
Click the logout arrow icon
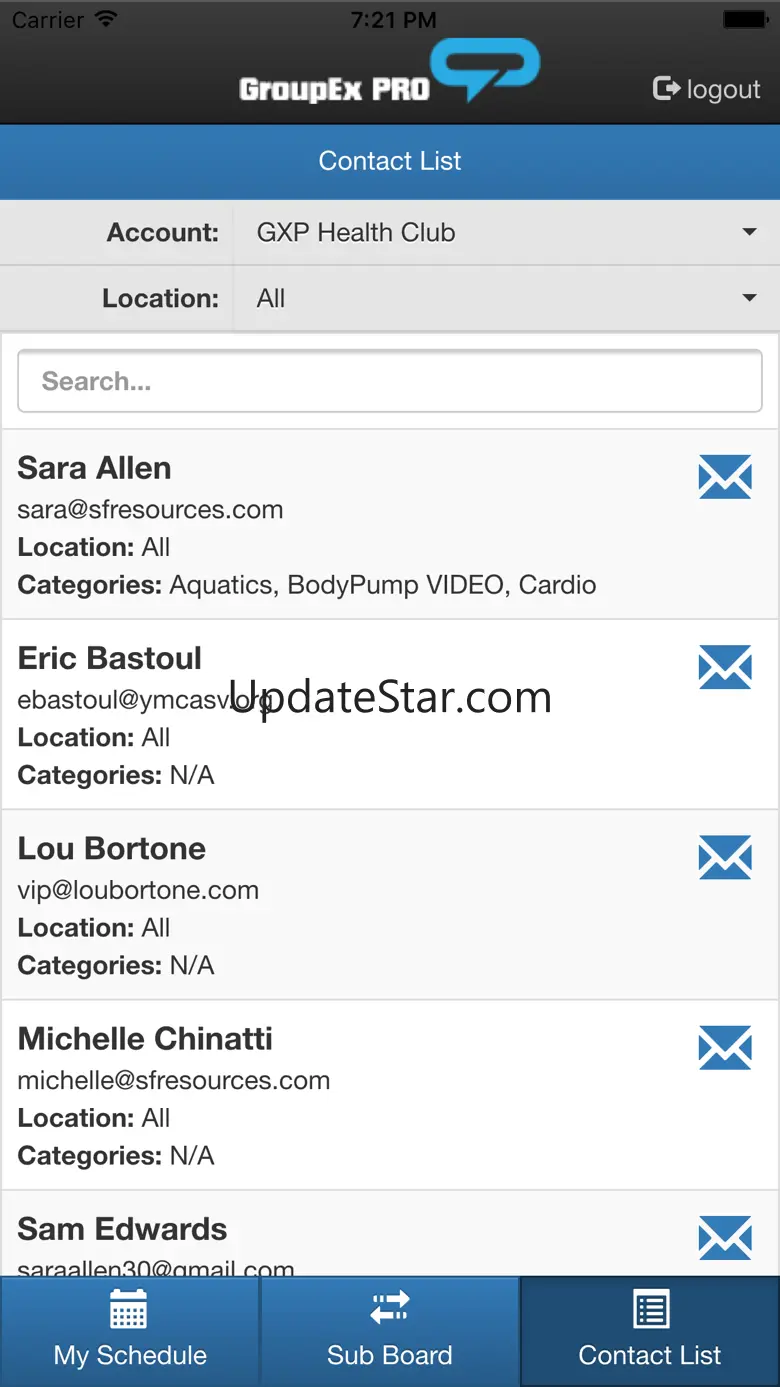coord(666,89)
